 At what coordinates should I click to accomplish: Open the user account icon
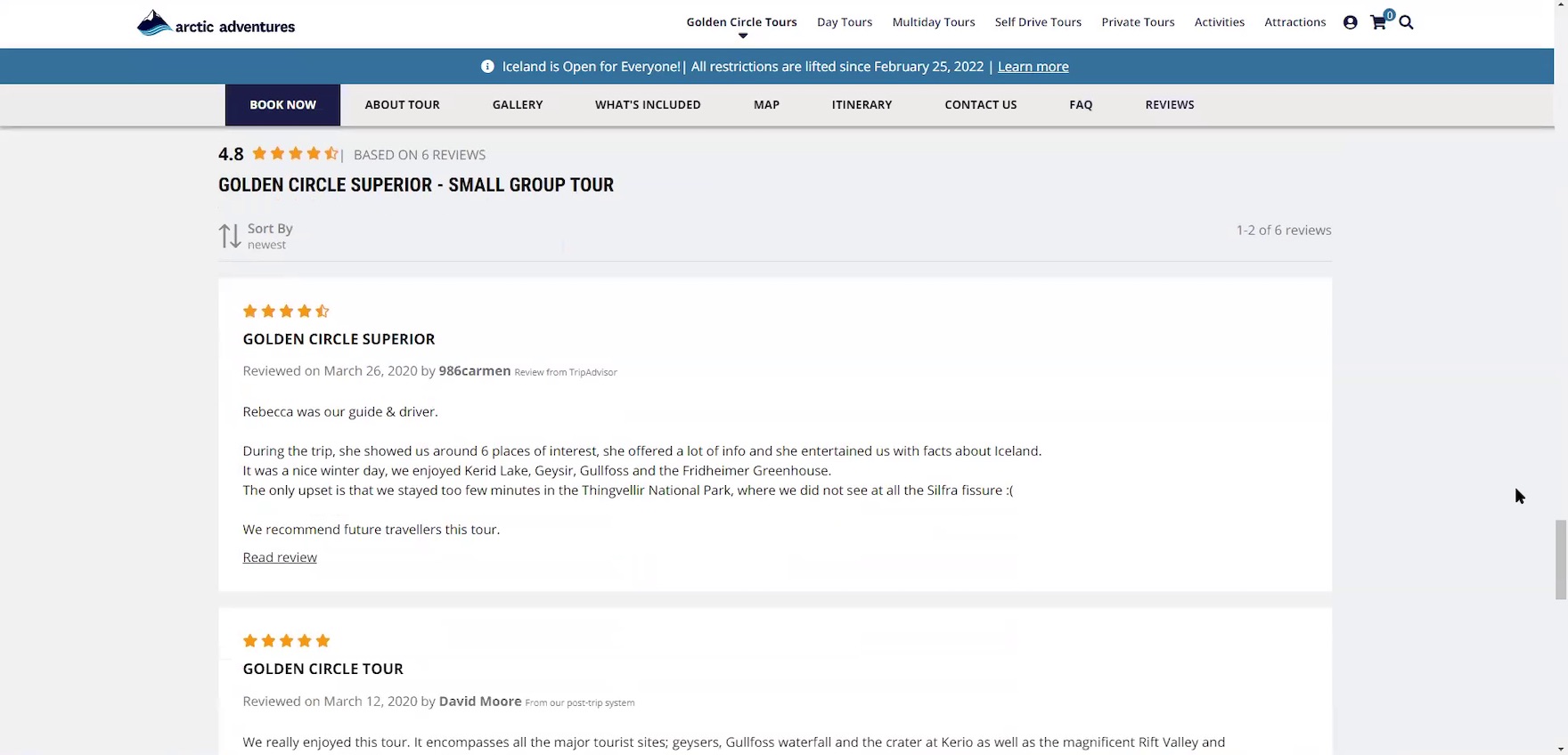coord(1350,22)
